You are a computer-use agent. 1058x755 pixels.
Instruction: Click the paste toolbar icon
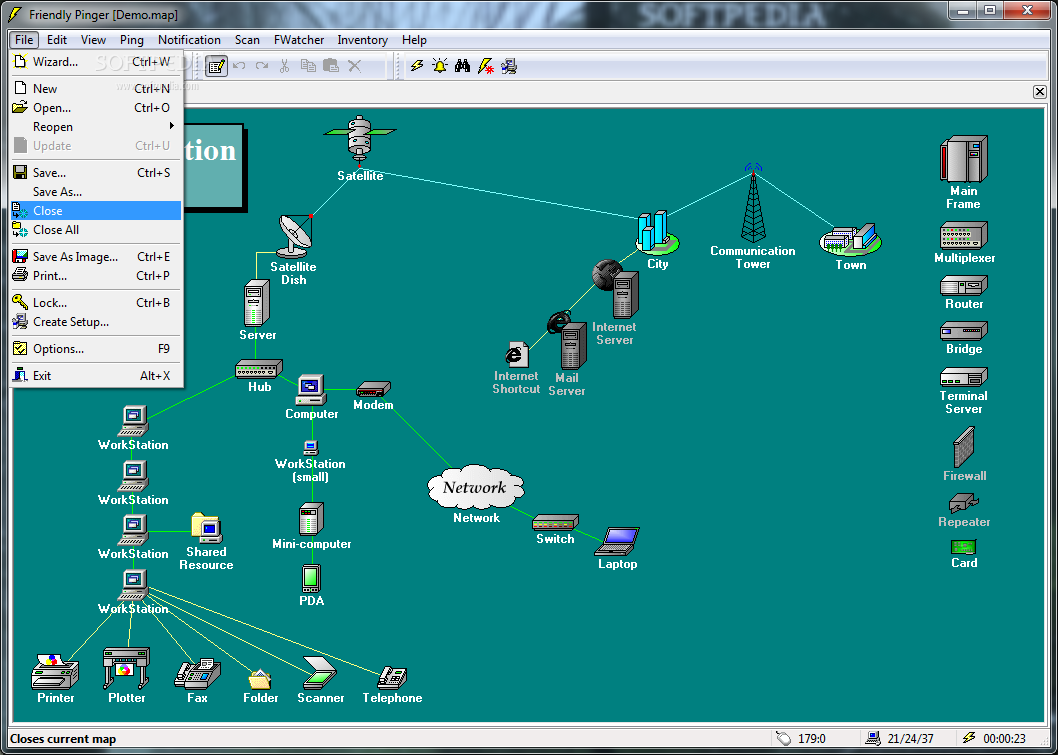[x=331, y=65]
